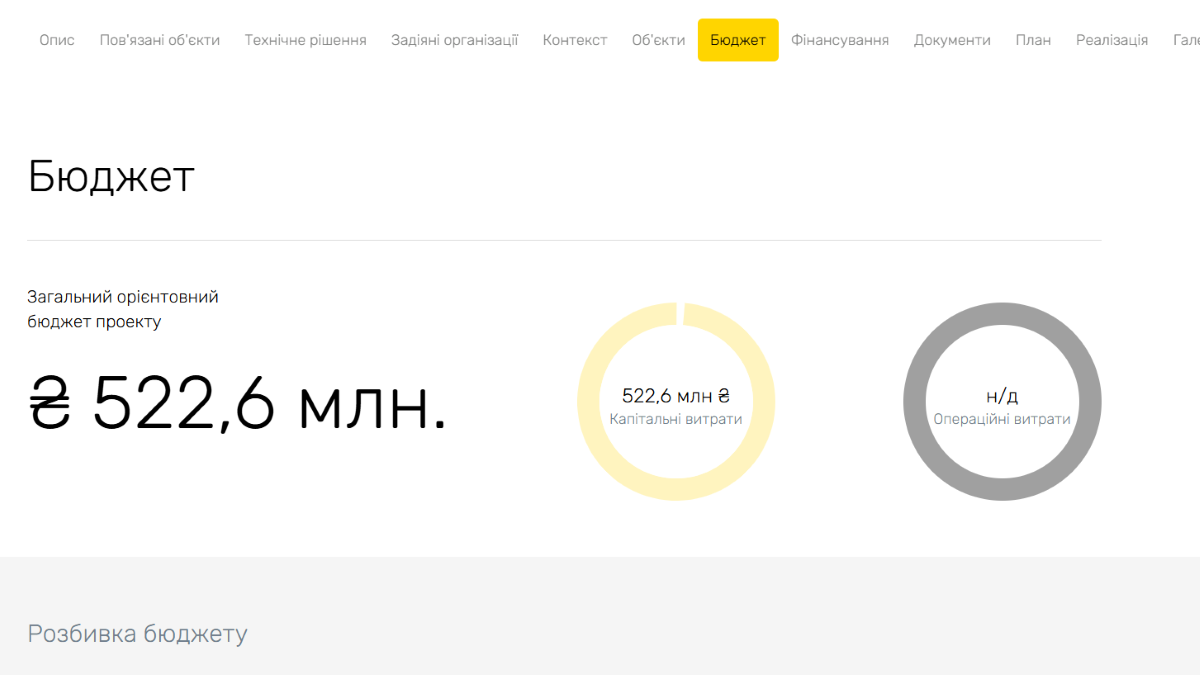Open the Опис tab

point(57,40)
